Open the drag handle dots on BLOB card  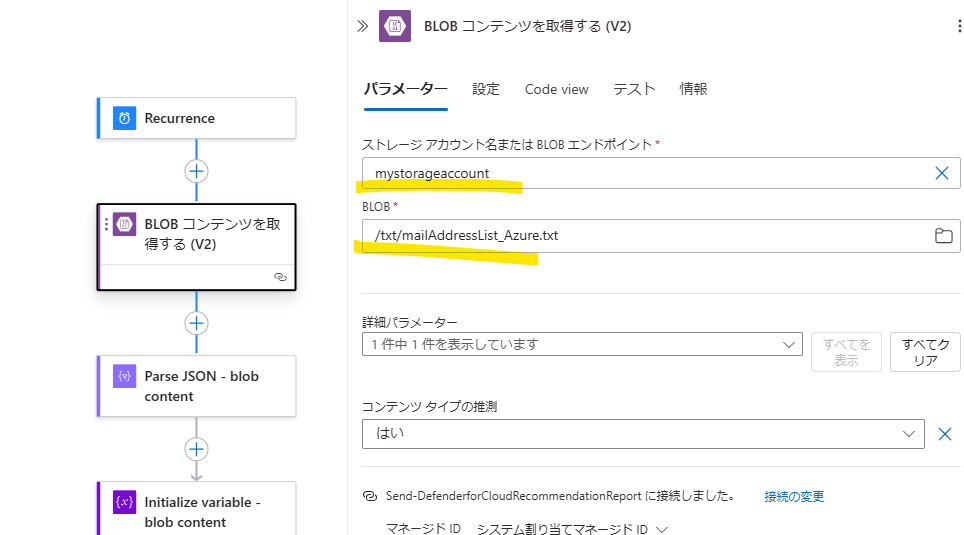click(106, 224)
